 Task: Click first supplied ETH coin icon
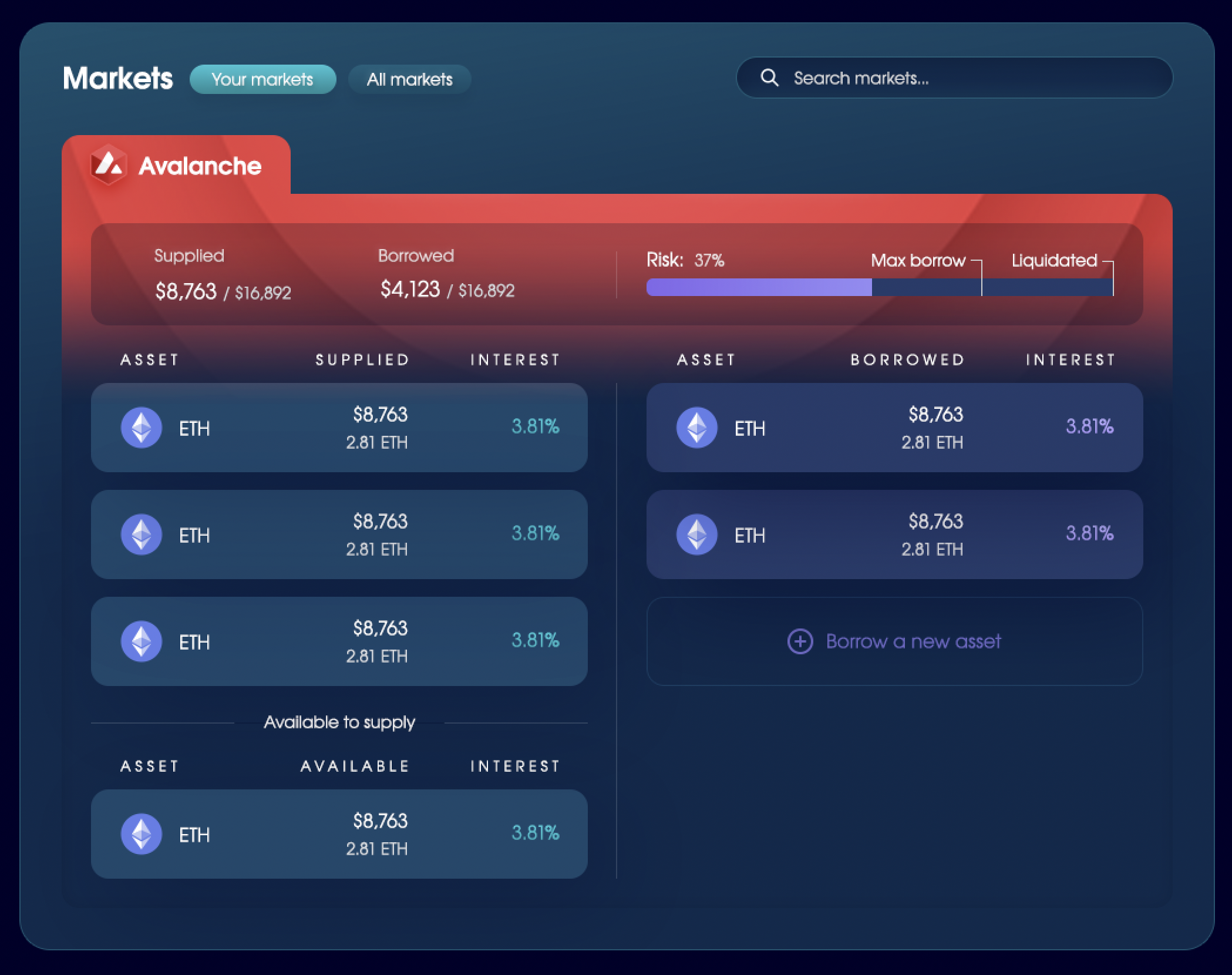(142, 428)
